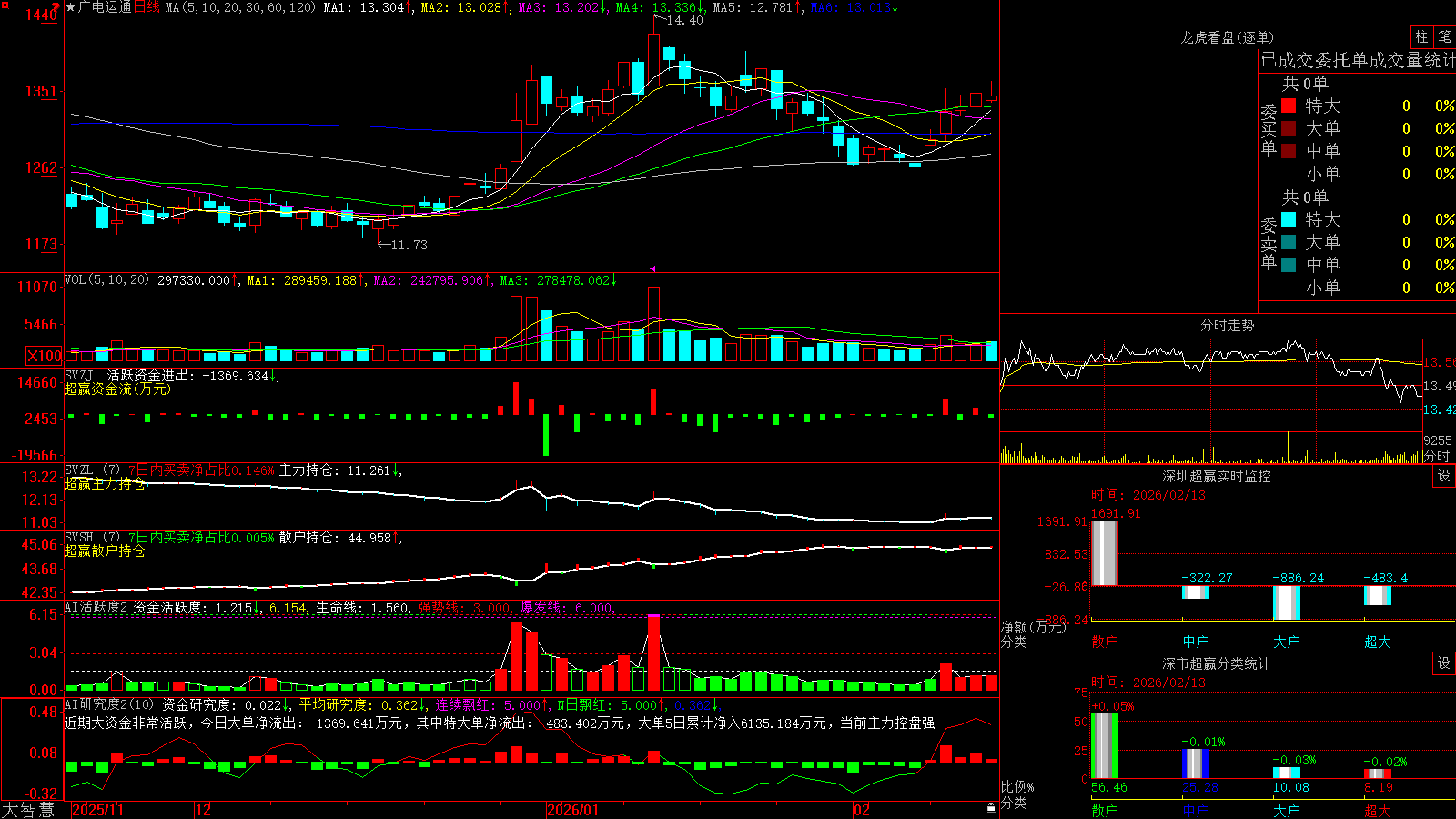Image resolution: width=1456 pixels, height=819 pixels.
Task: Click the volume value 297330.000
Action: pos(194,280)
